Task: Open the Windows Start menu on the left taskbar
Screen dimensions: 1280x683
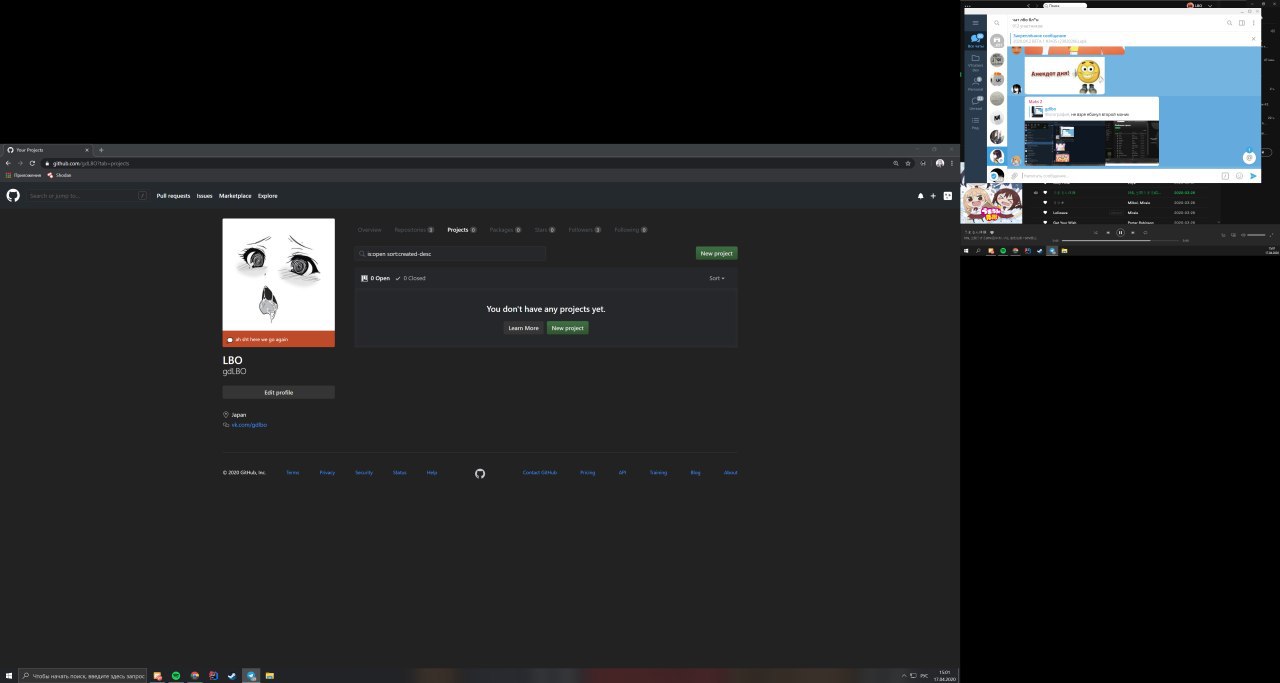Action: pyautogui.click(x=8, y=676)
